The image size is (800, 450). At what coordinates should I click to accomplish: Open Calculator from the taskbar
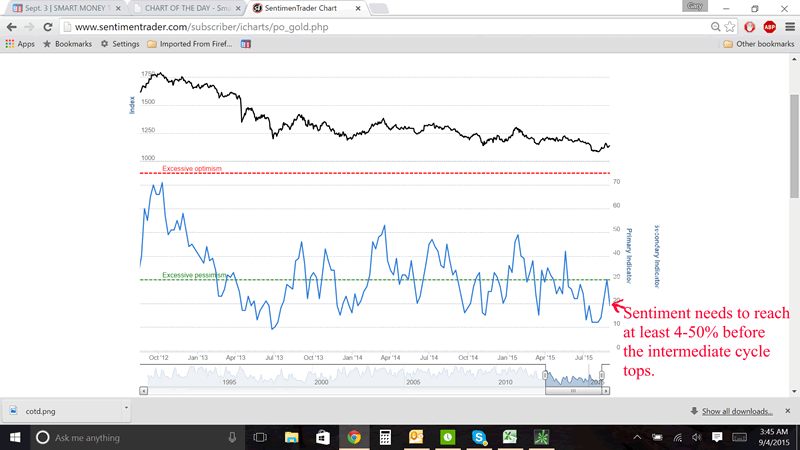(x=384, y=438)
